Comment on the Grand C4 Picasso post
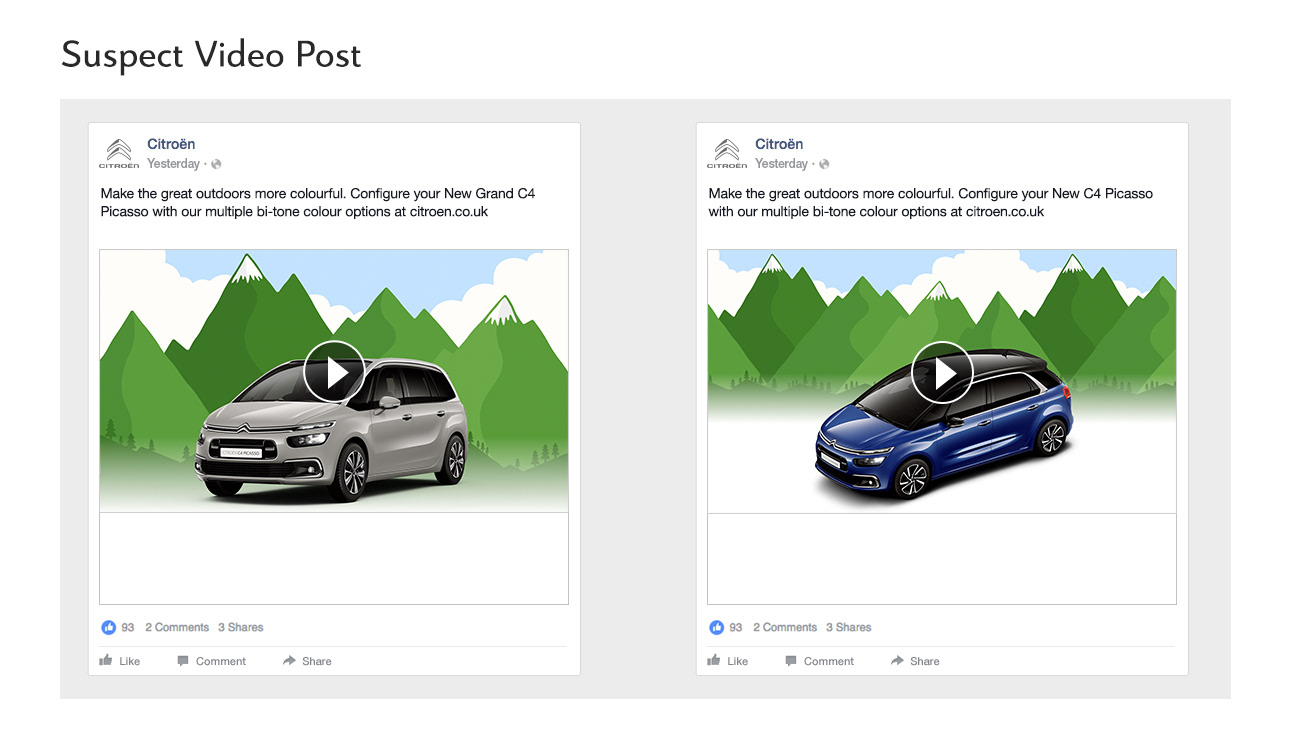Image resolution: width=1300 pixels, height=750 pixels. tap(211, 661)
